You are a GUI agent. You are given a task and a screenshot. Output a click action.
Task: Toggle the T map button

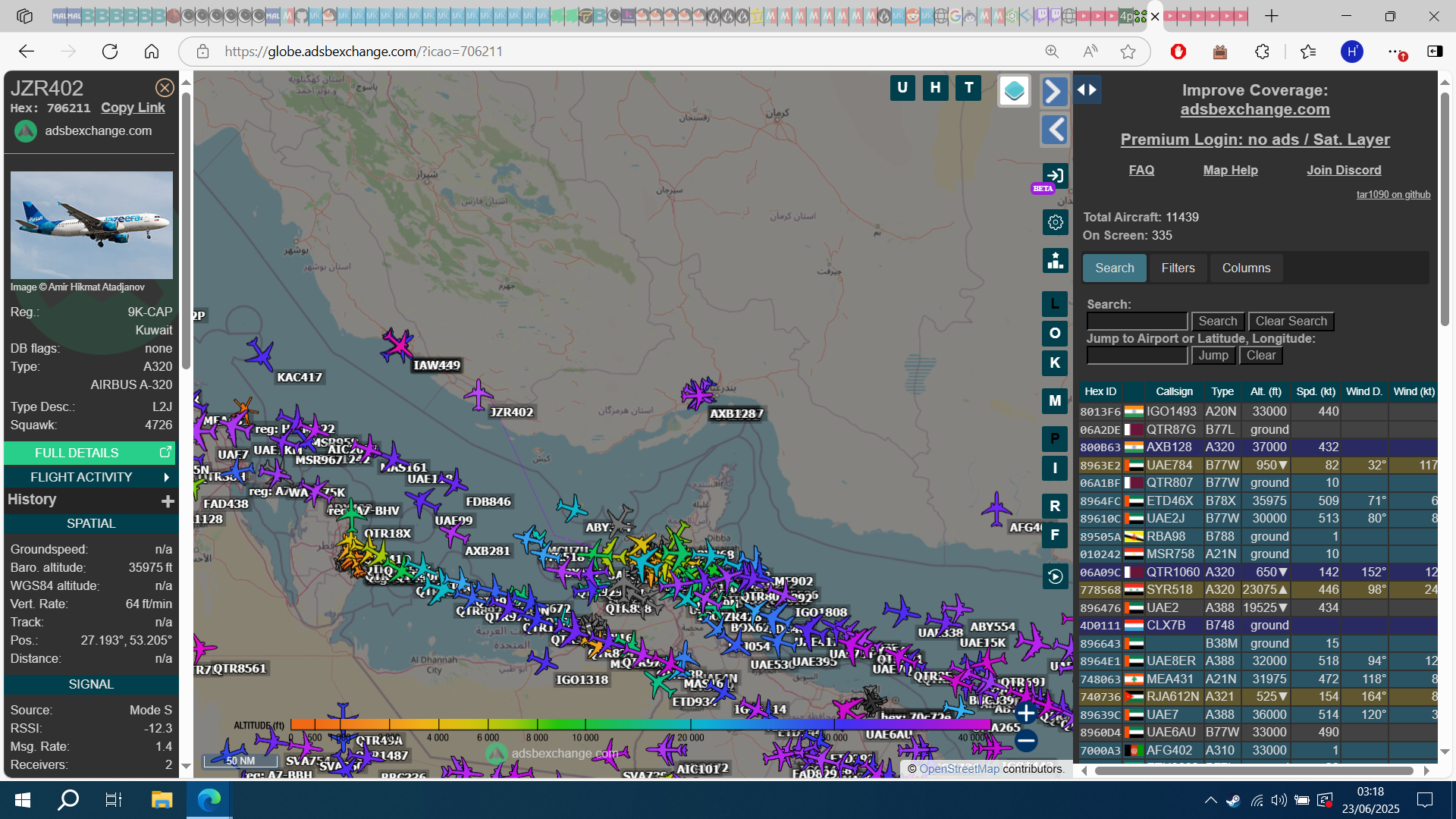969,87
